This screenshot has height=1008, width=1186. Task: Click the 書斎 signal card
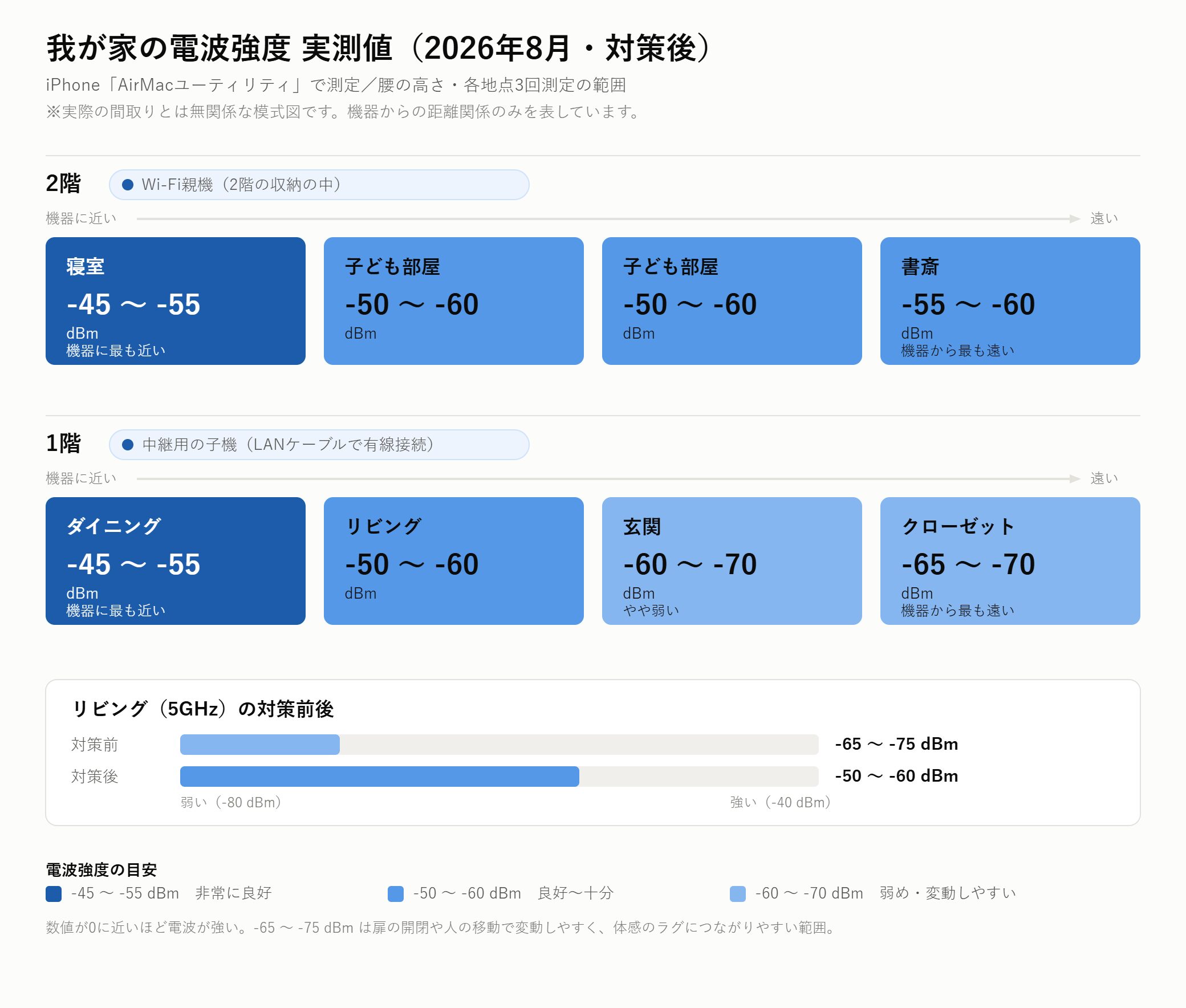1010,300
